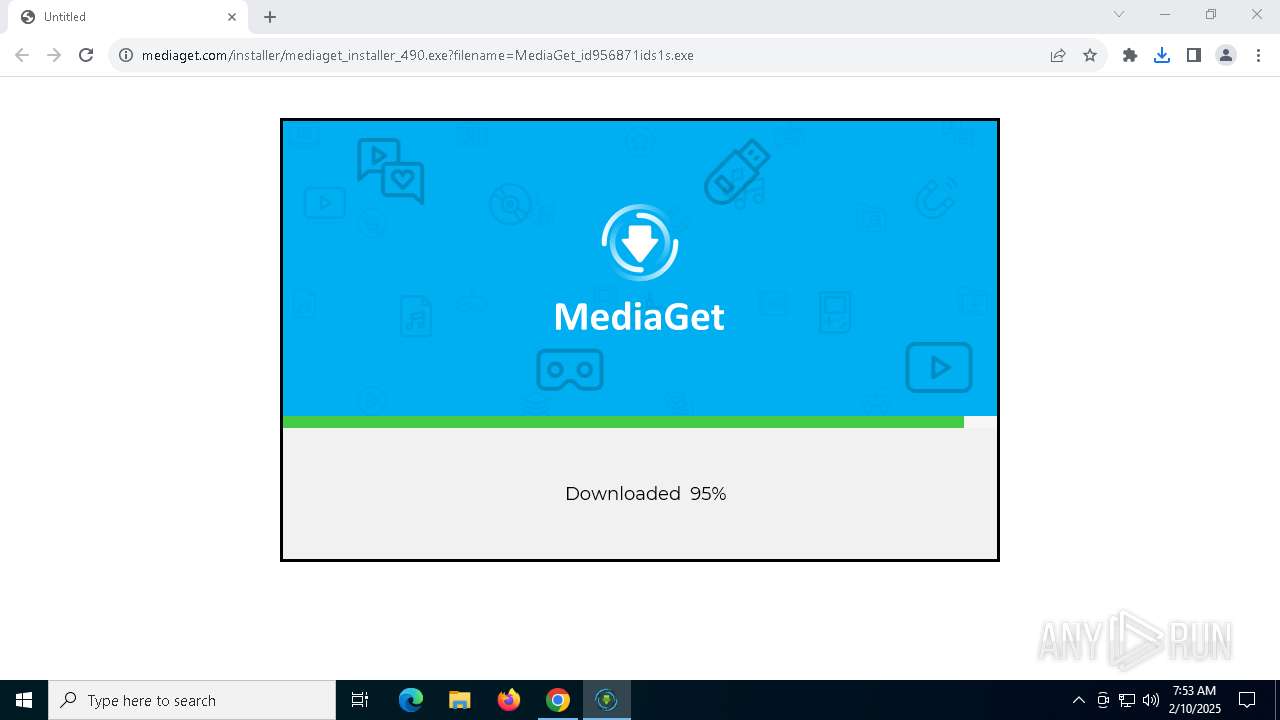The image size is (1280, 720).
Task: Open File Explorer from taskbar
Action: pos(460,700)
